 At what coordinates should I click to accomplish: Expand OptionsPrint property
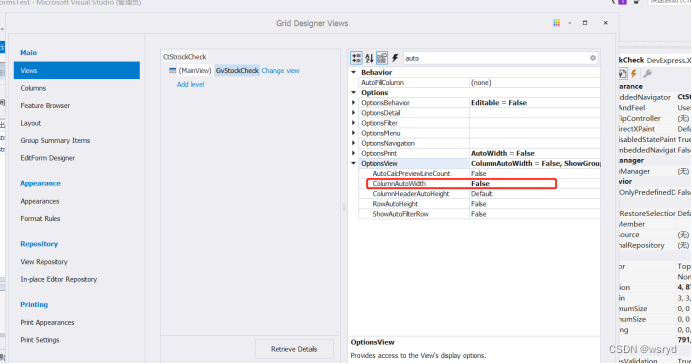354,154
